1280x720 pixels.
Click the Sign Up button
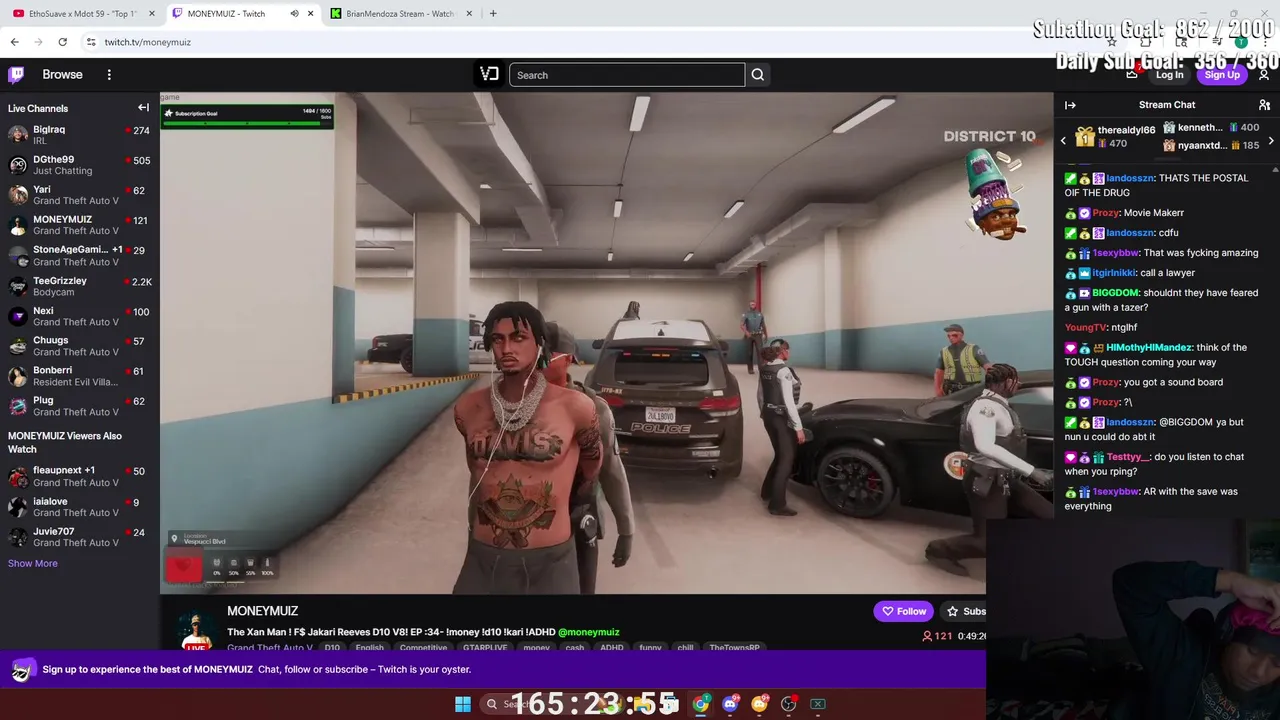tap(1222, 75)
